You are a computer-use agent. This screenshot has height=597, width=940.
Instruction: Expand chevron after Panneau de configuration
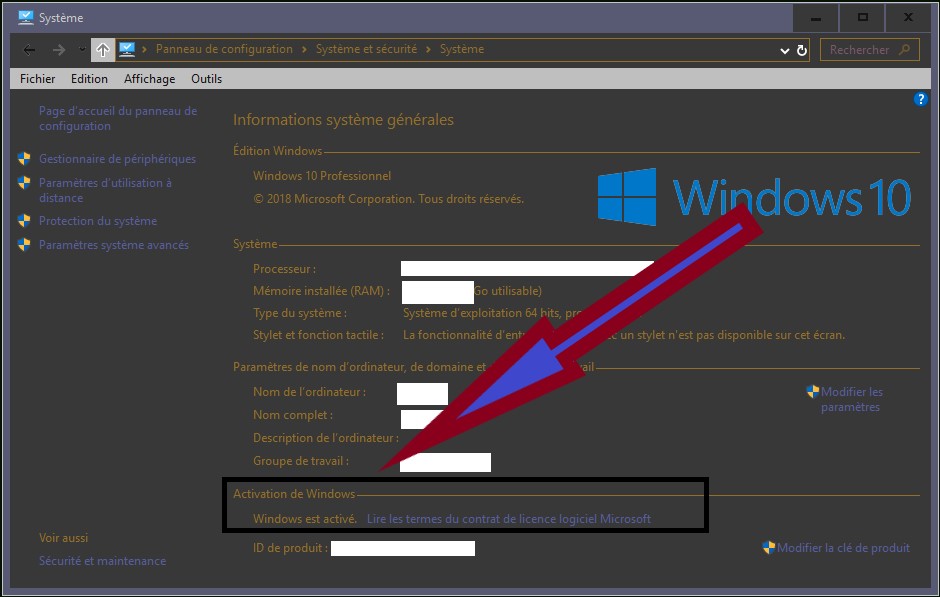304,49
